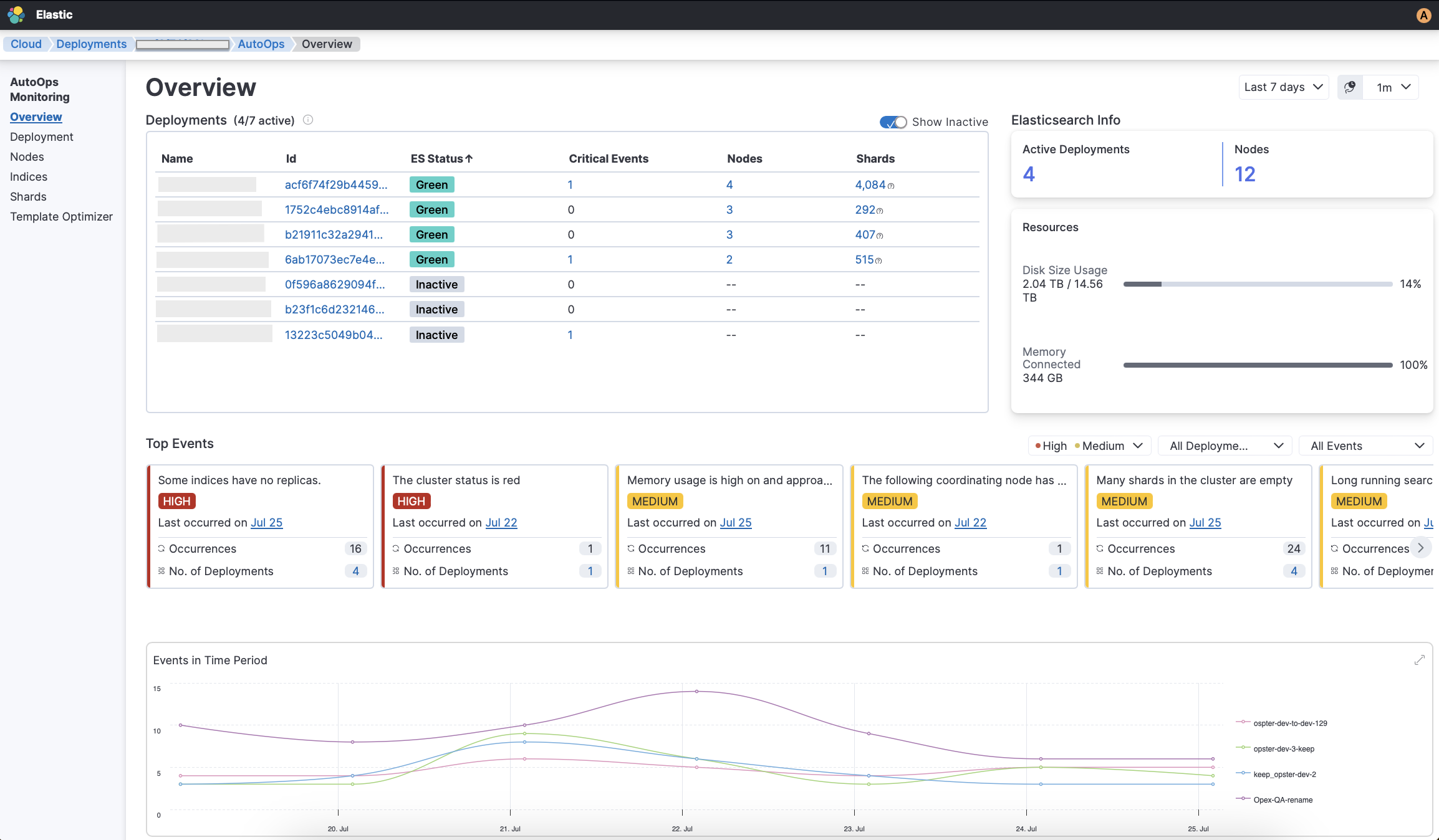Toggle Opex-QA-rename legend series
The image size is (1439, 840).
point(1274,799)
